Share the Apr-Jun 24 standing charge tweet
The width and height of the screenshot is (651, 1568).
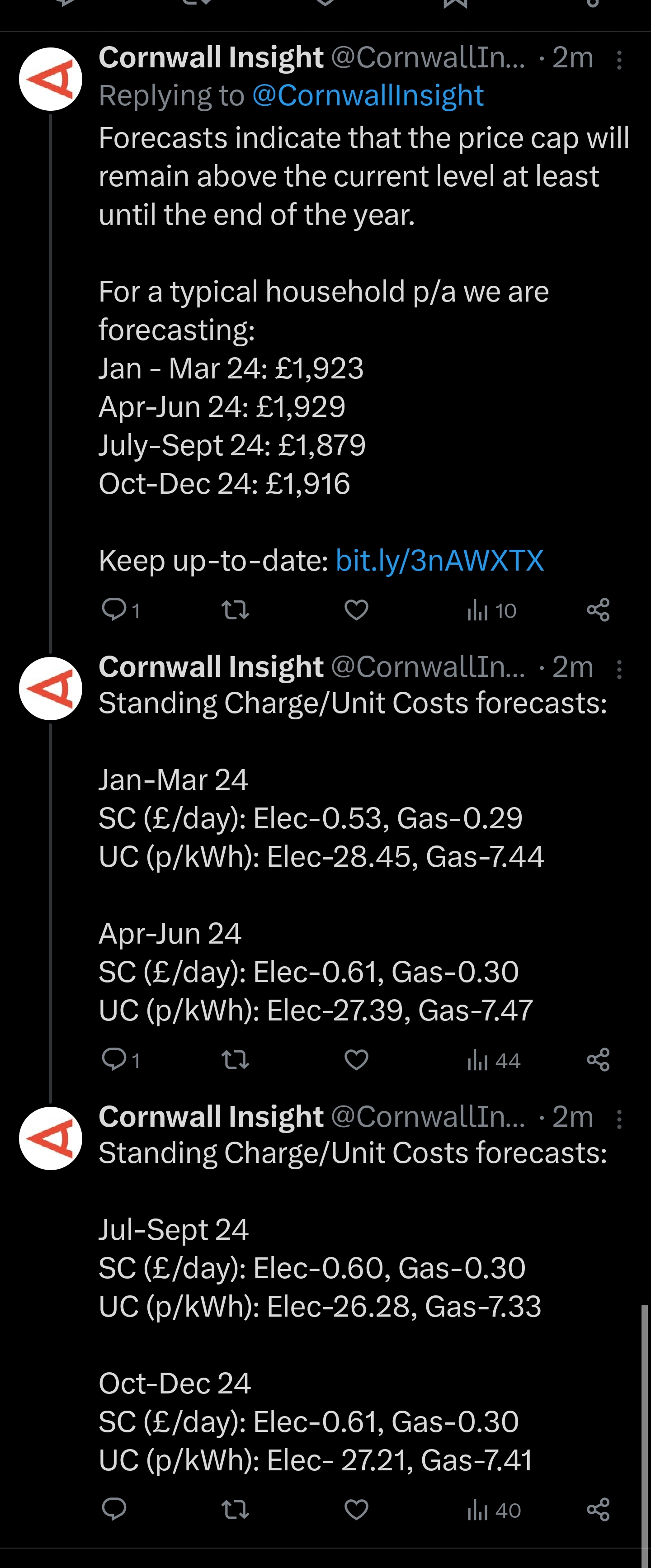tap(598, 1060)
